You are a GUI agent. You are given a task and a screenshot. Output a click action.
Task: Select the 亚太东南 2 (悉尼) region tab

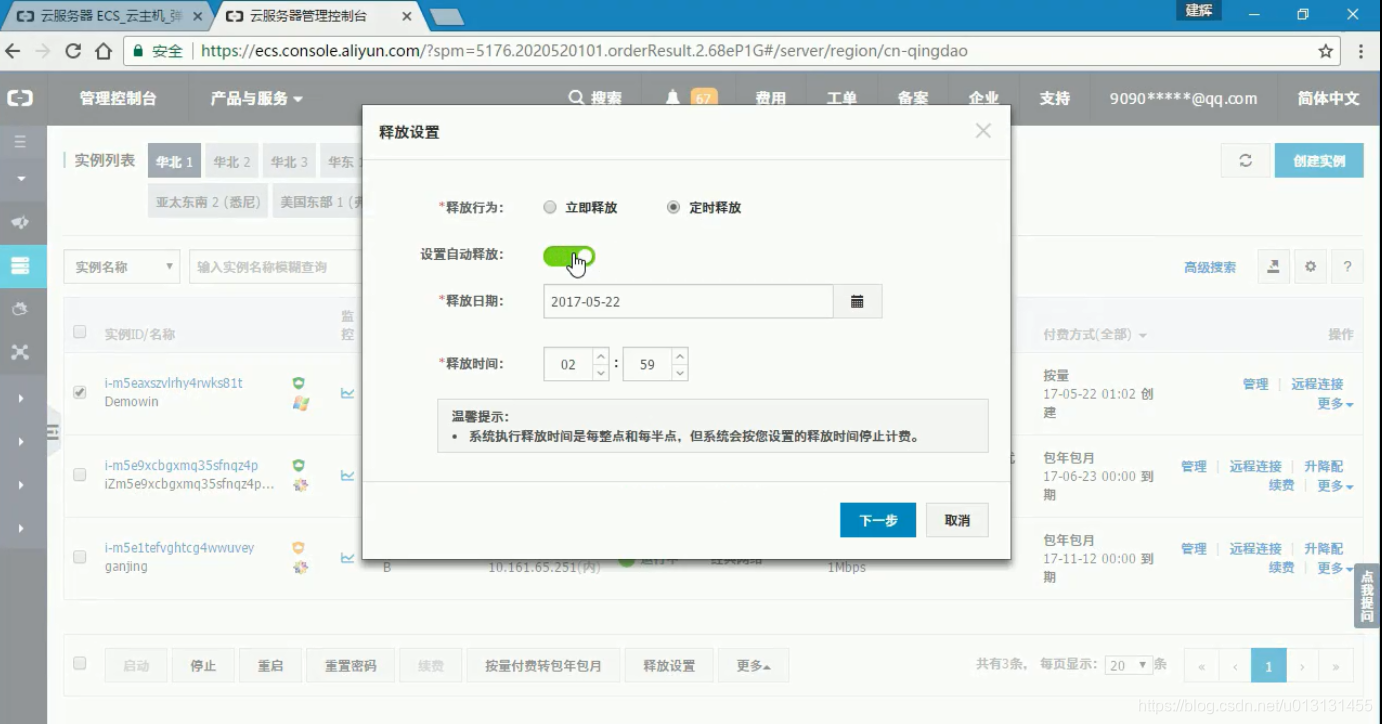[x=208, y=201]
